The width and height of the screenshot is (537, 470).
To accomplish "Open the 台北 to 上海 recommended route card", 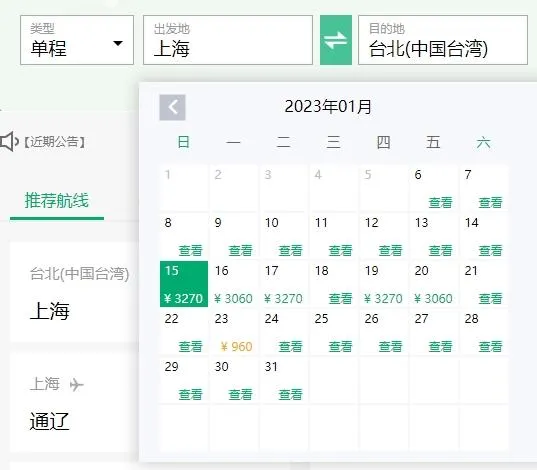I will pos(74,292).
